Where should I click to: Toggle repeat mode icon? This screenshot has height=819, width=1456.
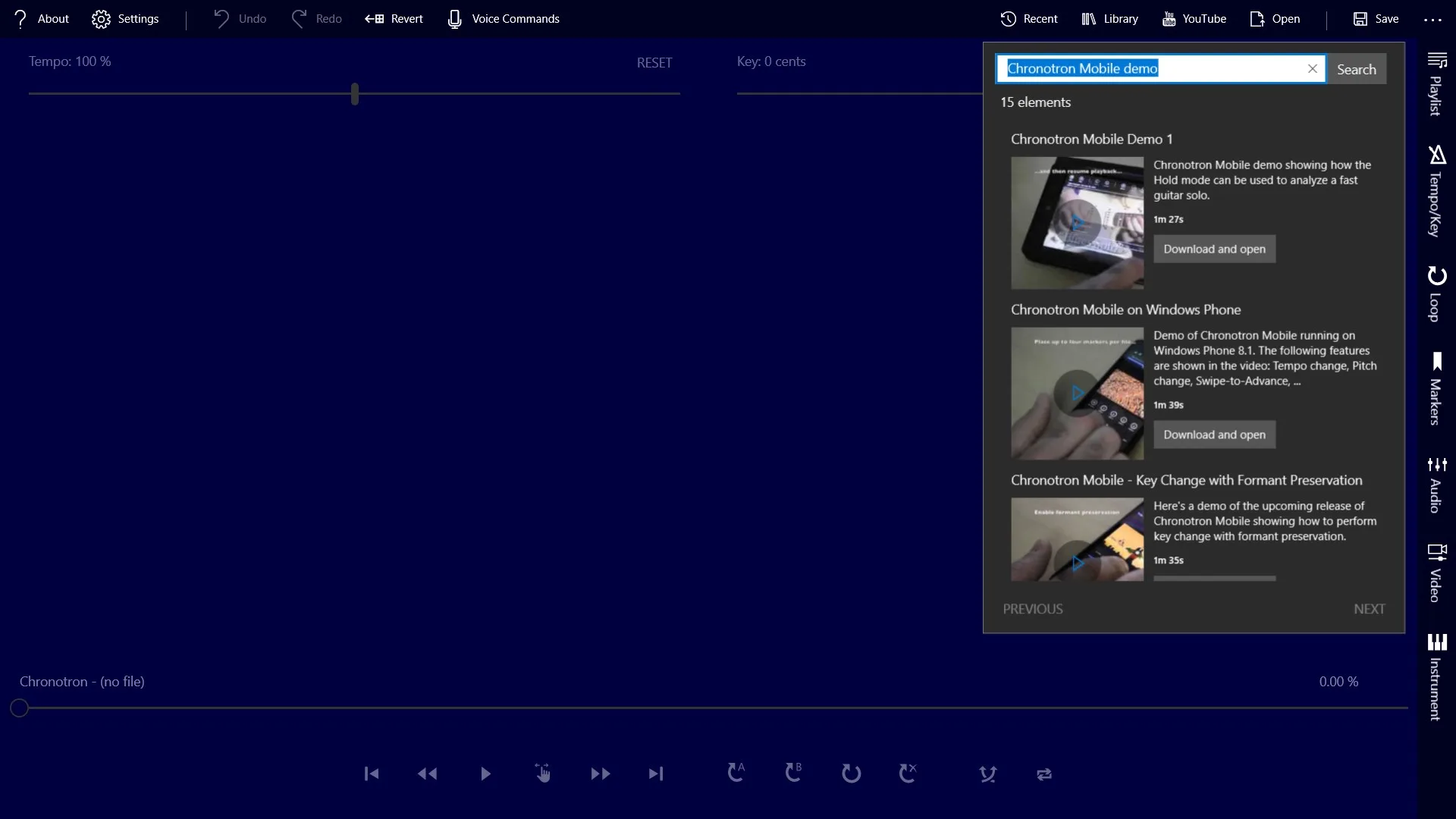(x=1044, y=773)
